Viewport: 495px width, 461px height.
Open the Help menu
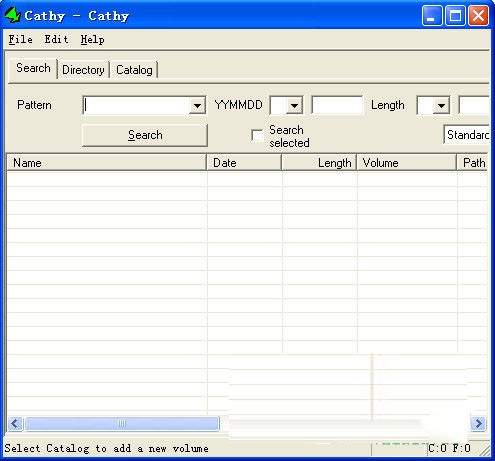click(x=93, y=39)
